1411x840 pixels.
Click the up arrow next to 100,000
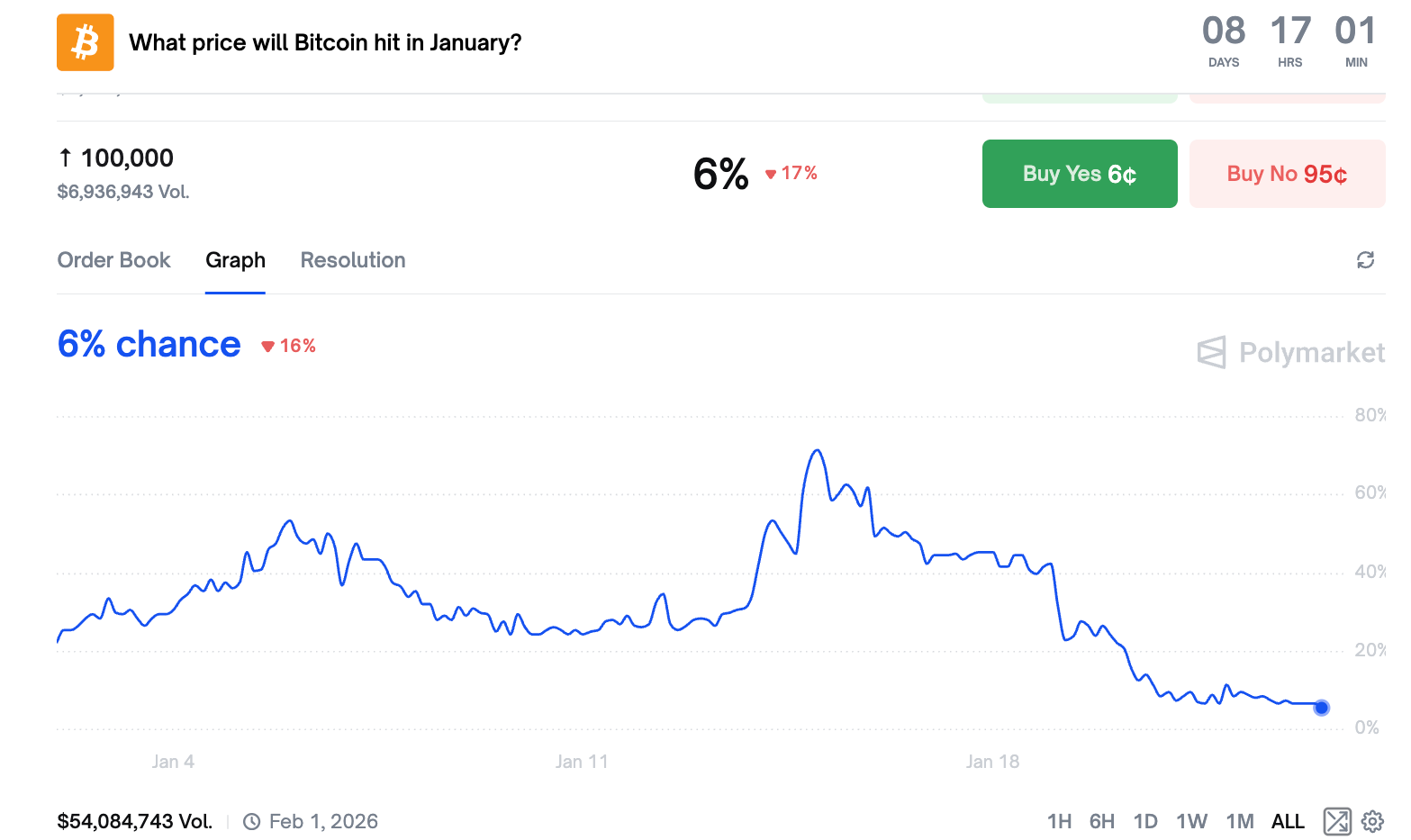pyautogui.click(x=67, y=158)
